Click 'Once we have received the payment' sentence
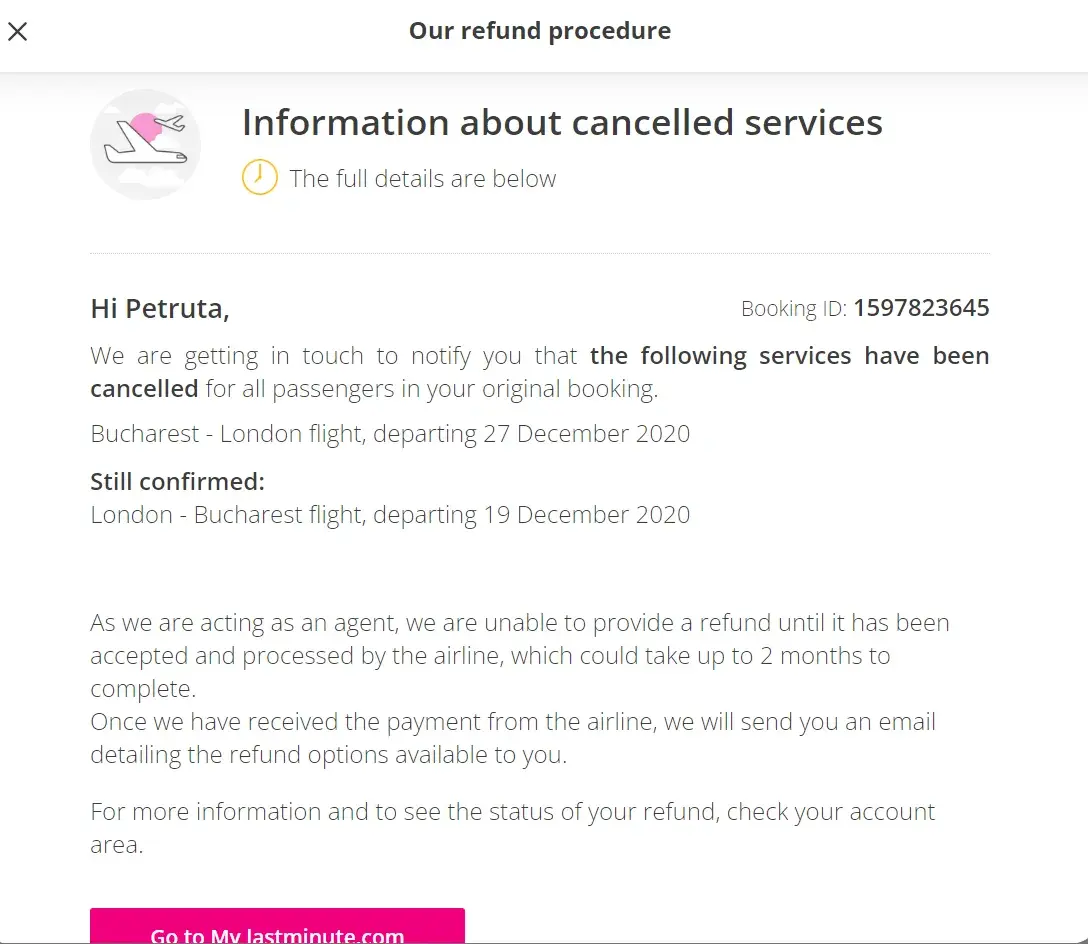The image size is (1088, 944). coord(512,722)
